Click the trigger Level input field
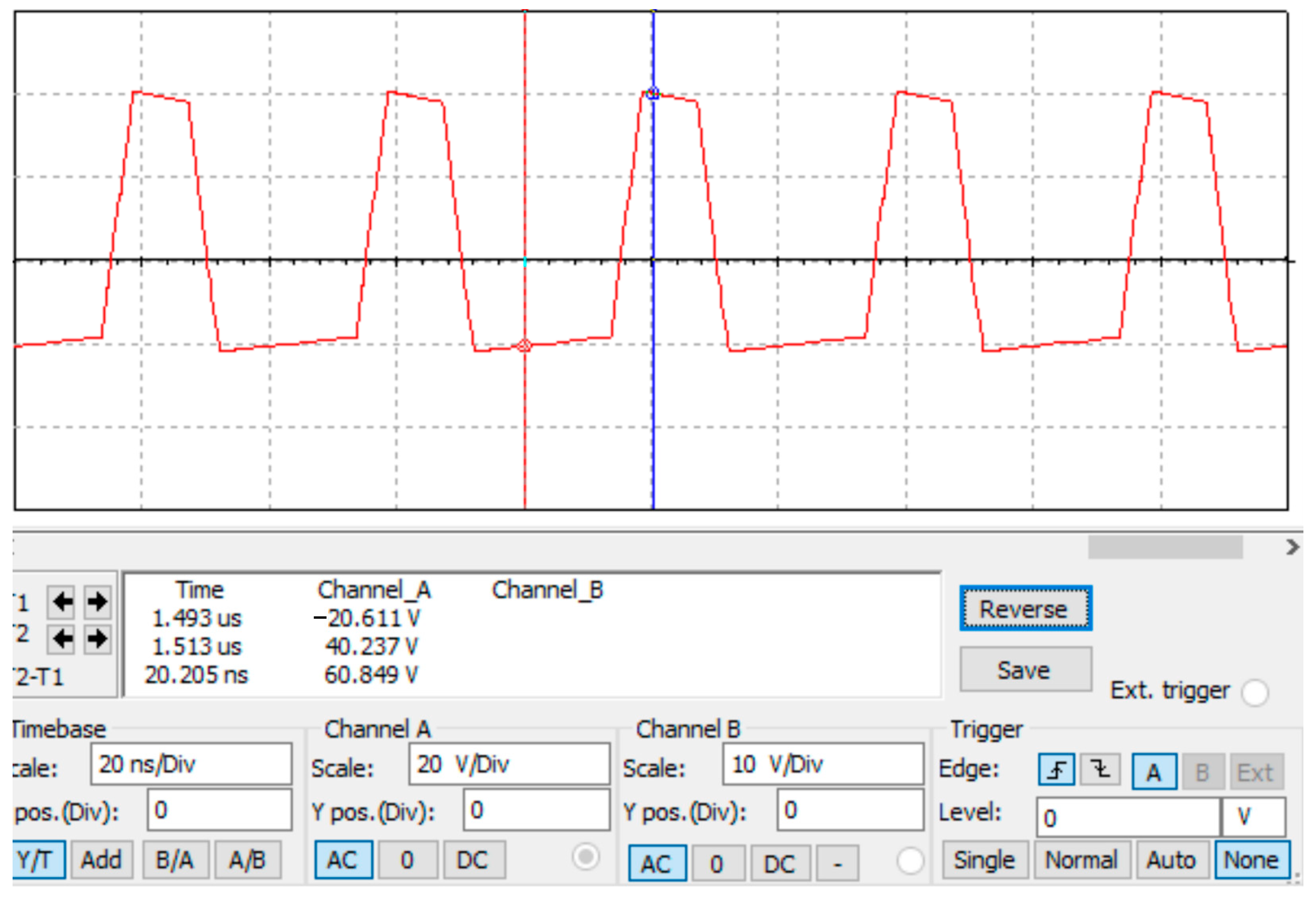Screen dimensions: 1316x899 (1127, 817)
